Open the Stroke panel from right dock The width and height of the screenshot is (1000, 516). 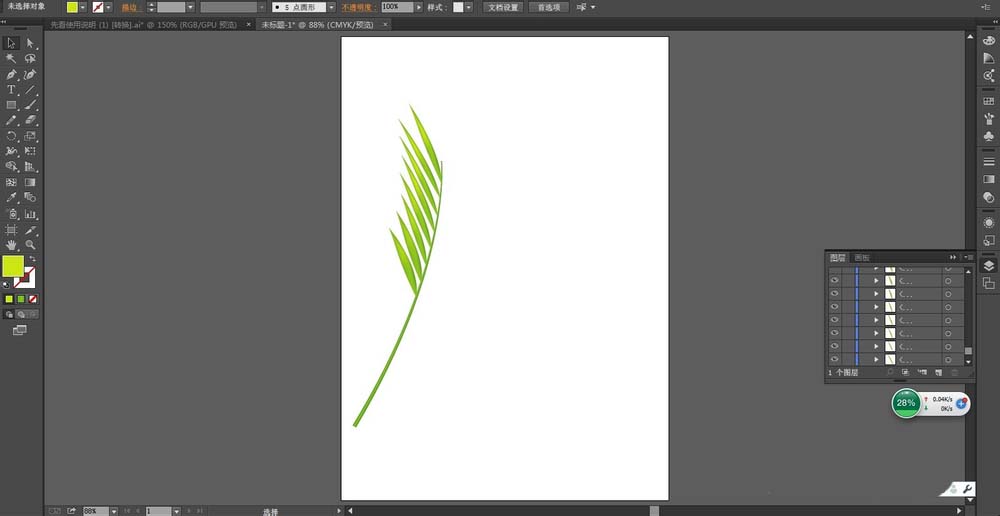[989, 161]
